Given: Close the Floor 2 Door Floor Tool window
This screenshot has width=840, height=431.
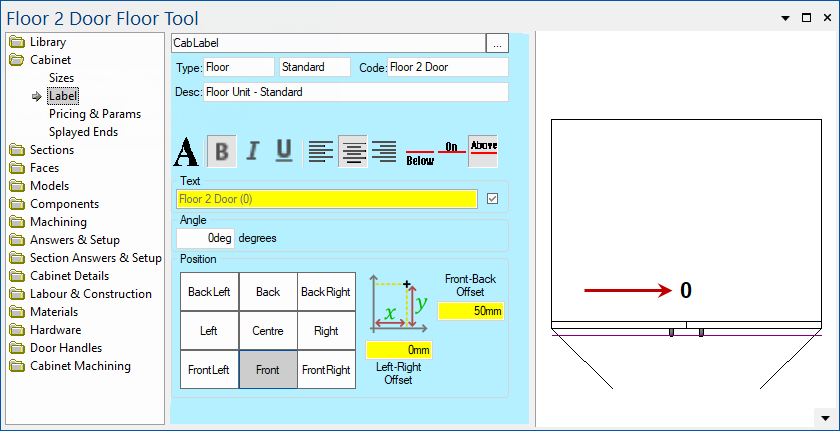Looking at the screenshot, I should pyautogui.click(x=827, y=18).
